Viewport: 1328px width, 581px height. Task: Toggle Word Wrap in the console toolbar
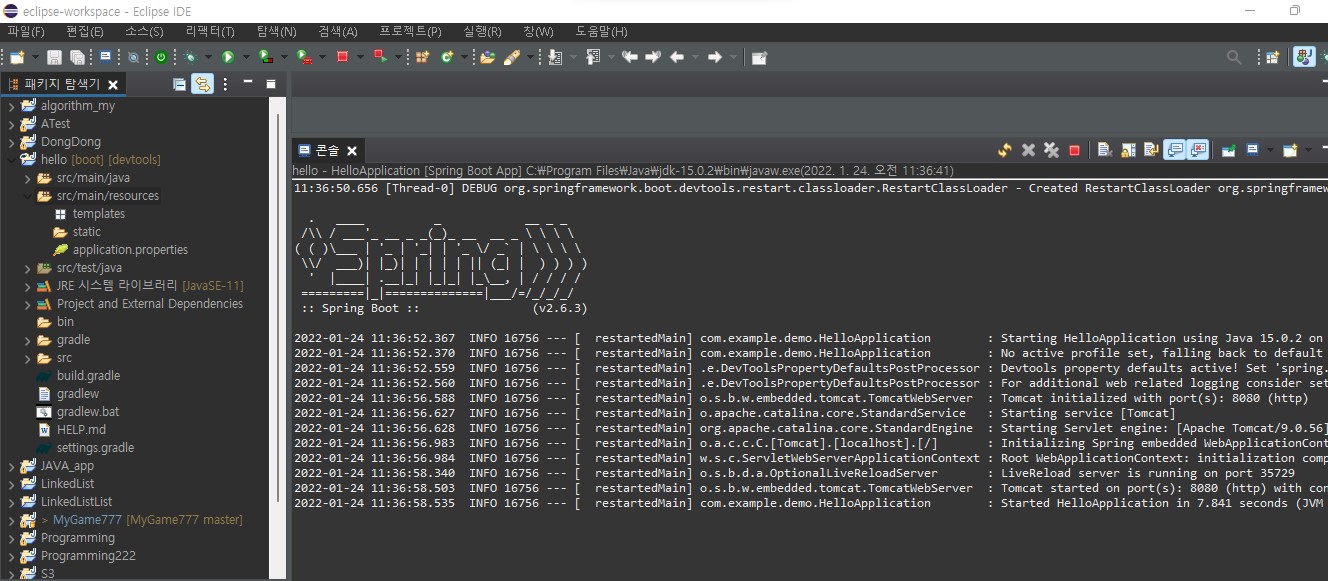[x=1152, y=150]
